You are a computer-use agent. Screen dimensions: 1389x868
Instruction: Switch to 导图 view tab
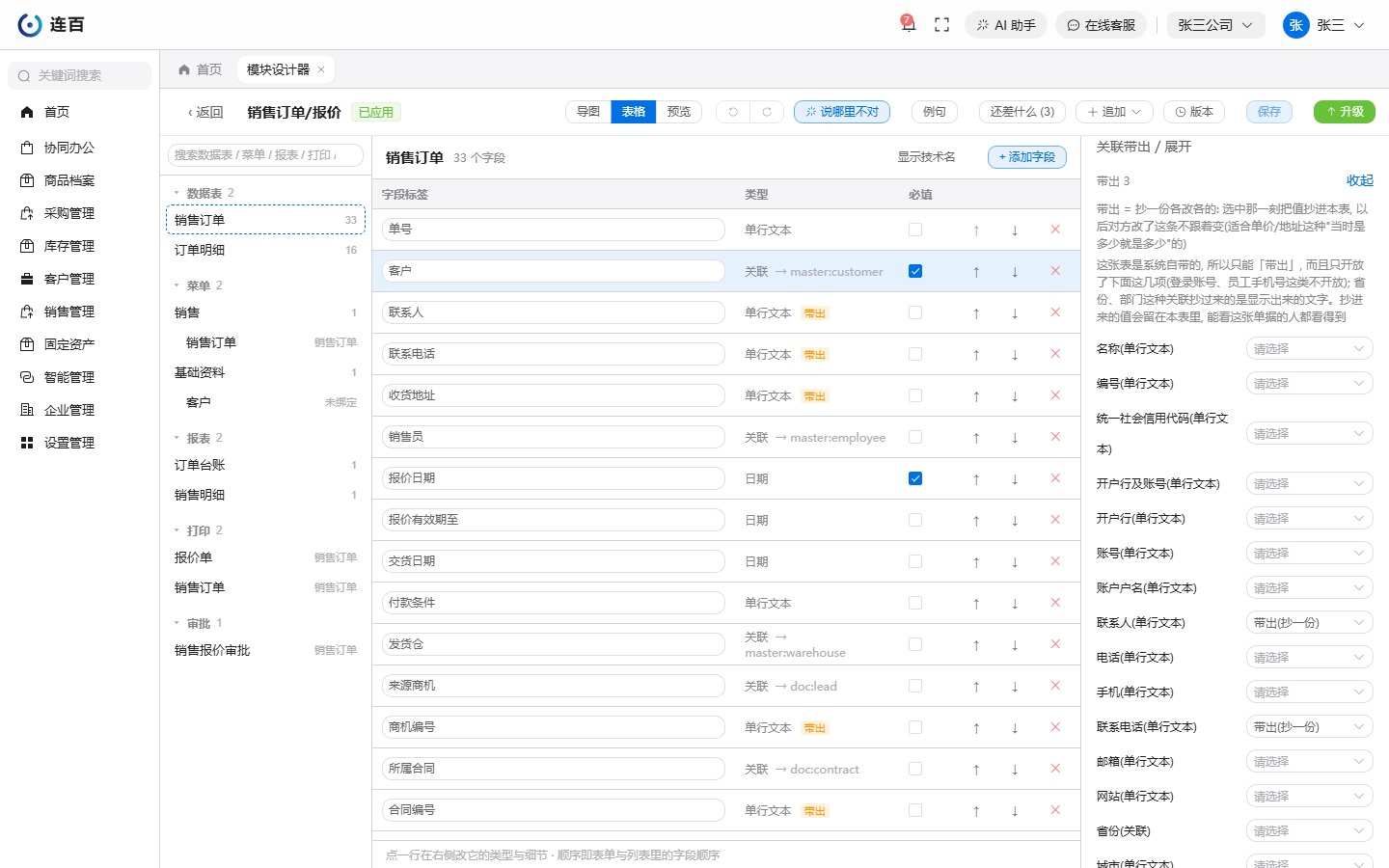[588, 112]
